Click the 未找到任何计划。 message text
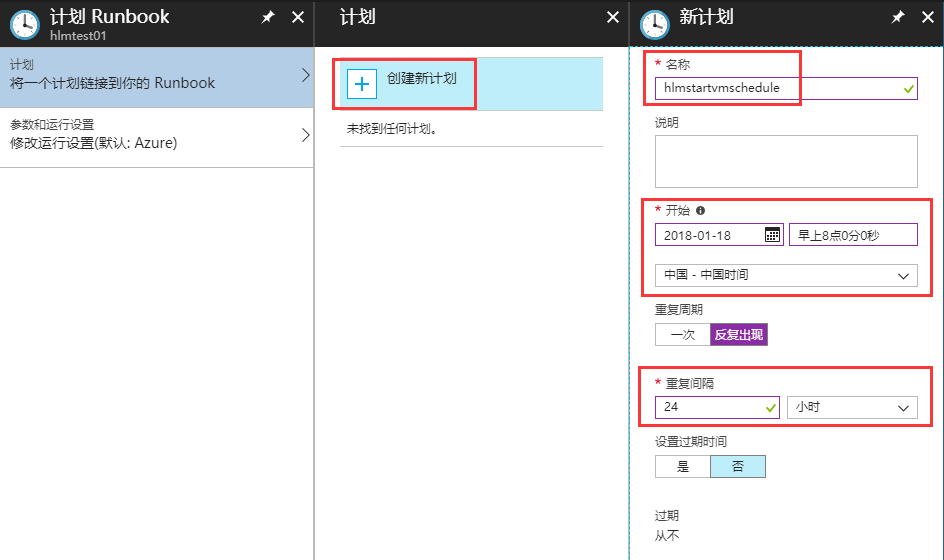Viewport: 944px width, 560px height. [391, 128]
